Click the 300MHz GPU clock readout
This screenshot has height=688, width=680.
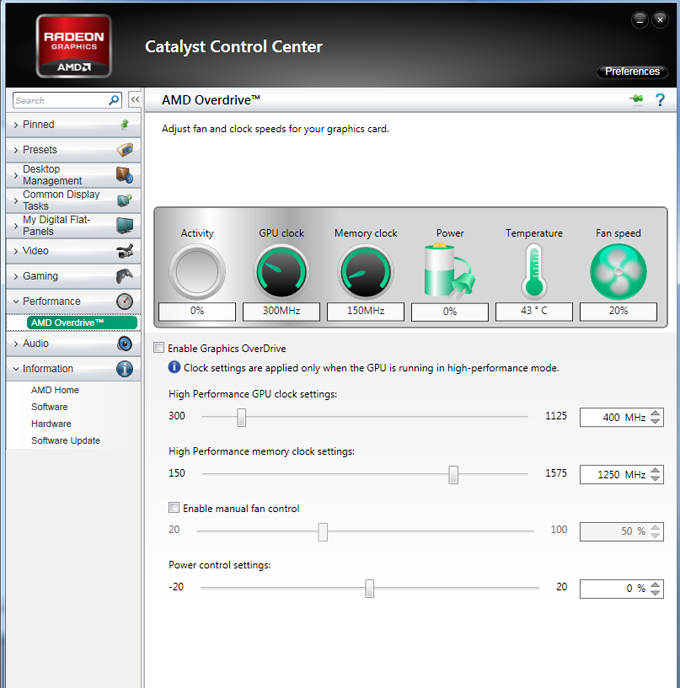click(x=281, y=311)
